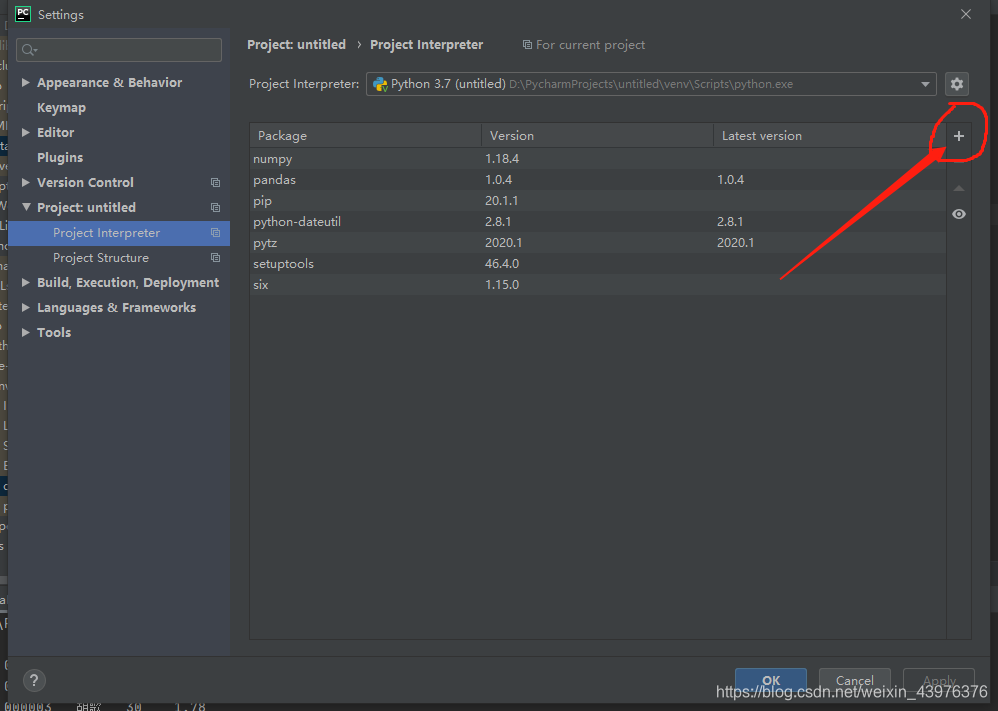998x711 pixels.
Task: Select python-dateutil package row
Action: point(598,222)
